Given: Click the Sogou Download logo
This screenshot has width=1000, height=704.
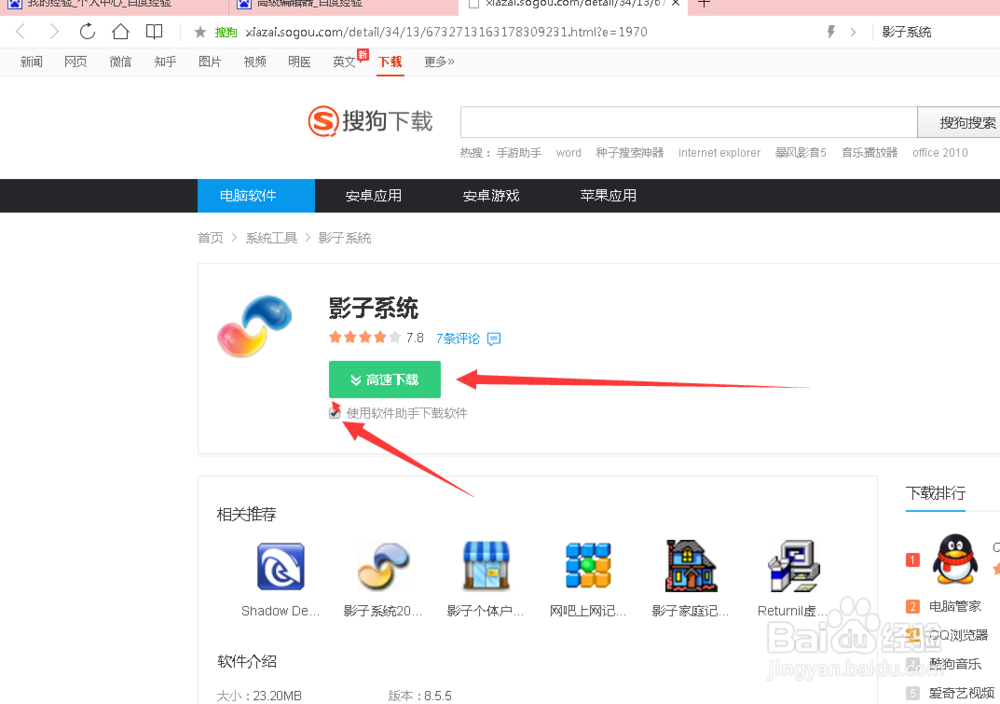Looking at the screenshot, I should 370,121.
